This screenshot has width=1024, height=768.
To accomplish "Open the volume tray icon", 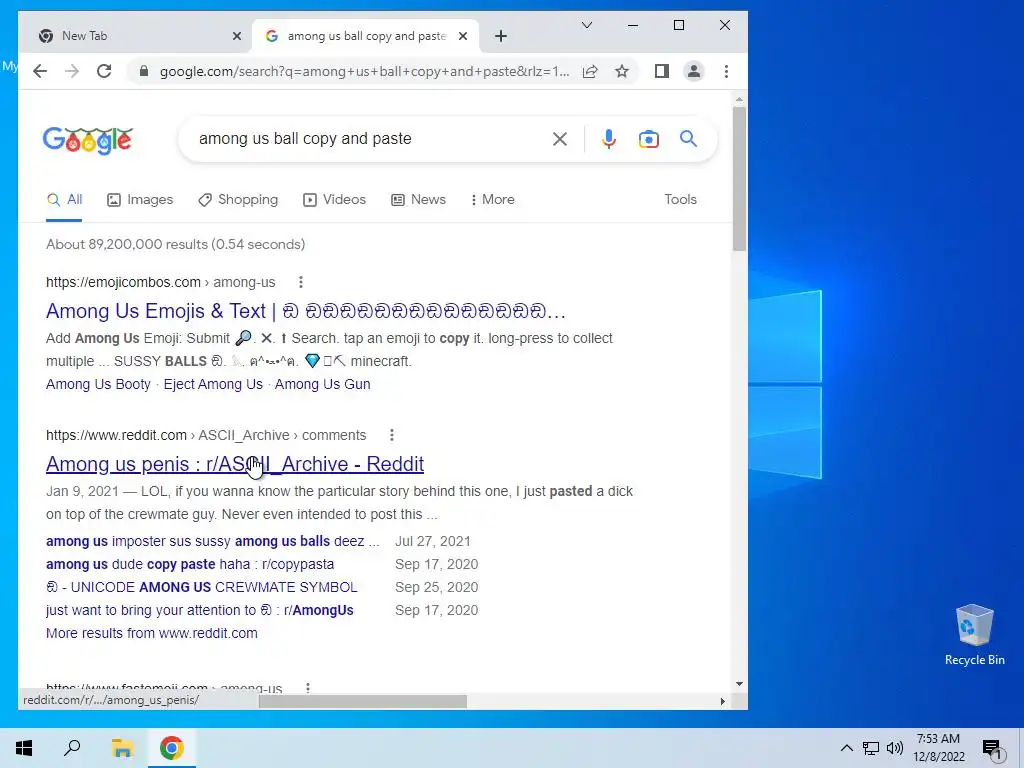I will pos(895,748).
